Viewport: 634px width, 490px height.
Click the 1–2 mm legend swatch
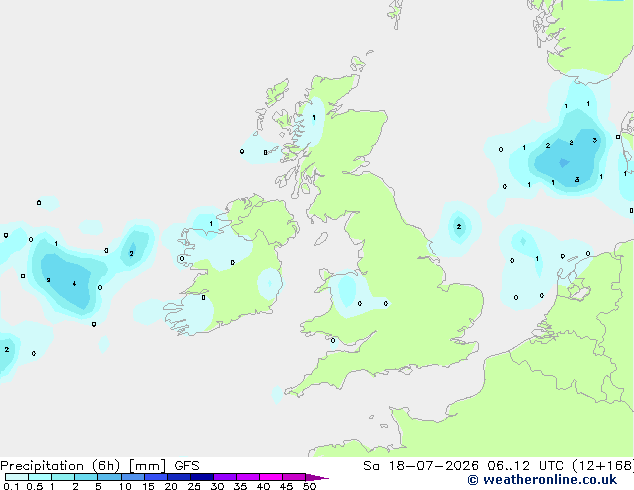point(63,477)
